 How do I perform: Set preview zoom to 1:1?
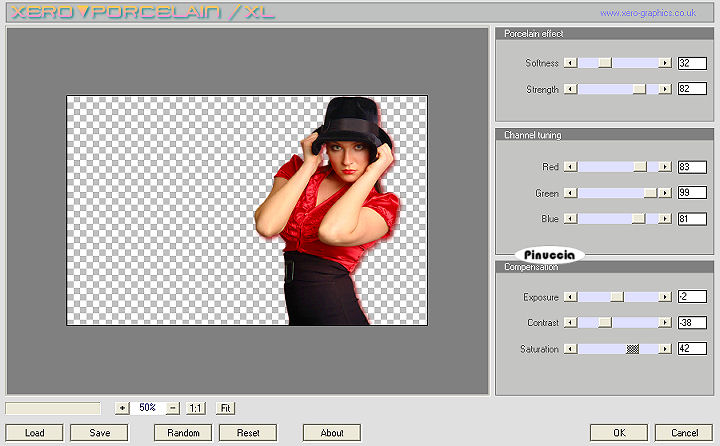tap(196, 408)
